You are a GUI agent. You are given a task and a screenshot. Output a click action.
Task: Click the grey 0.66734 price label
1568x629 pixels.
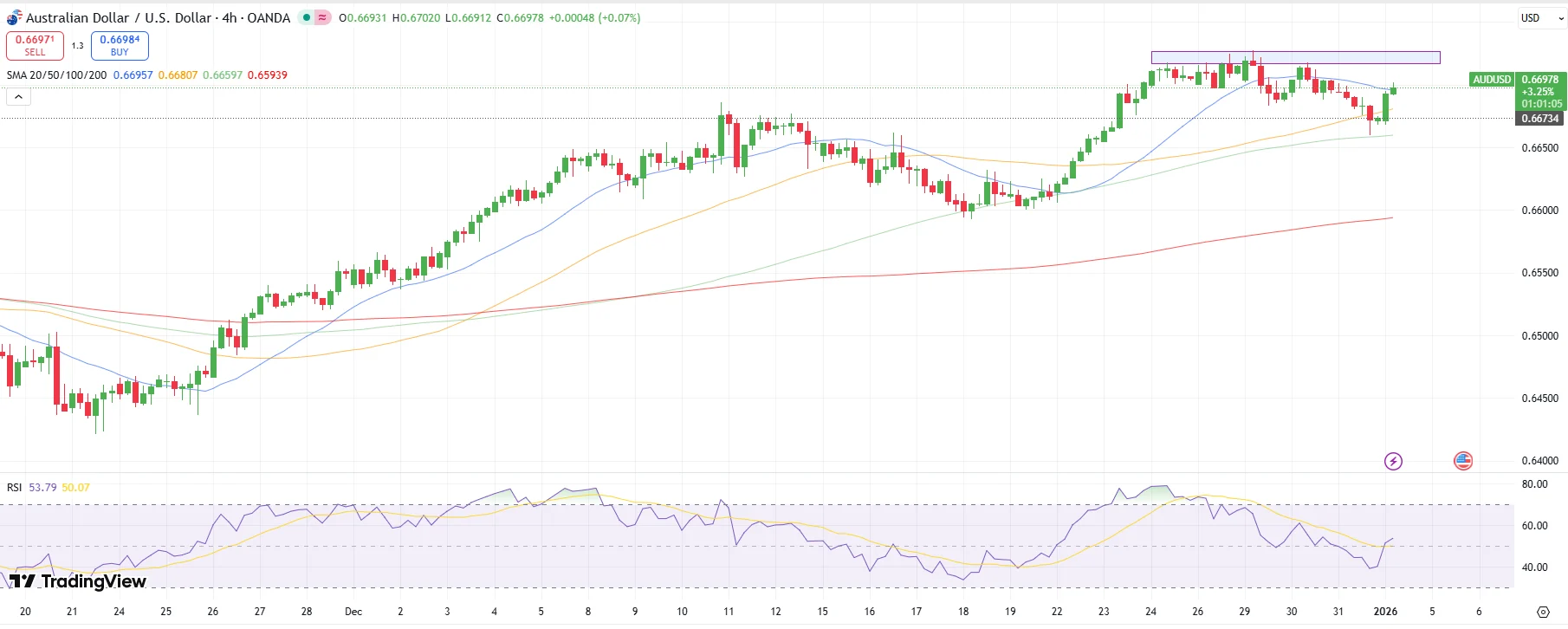coord(1540,119)
